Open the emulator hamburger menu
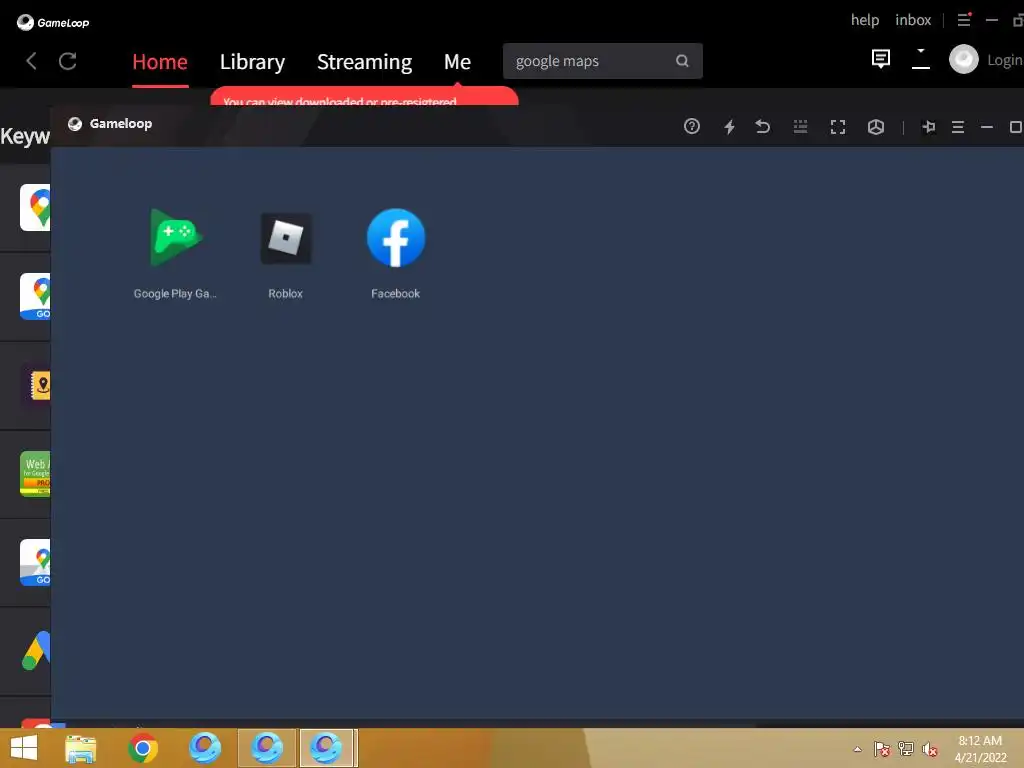The height and width of the screenshot is (768, 1024). click(958, 127)
